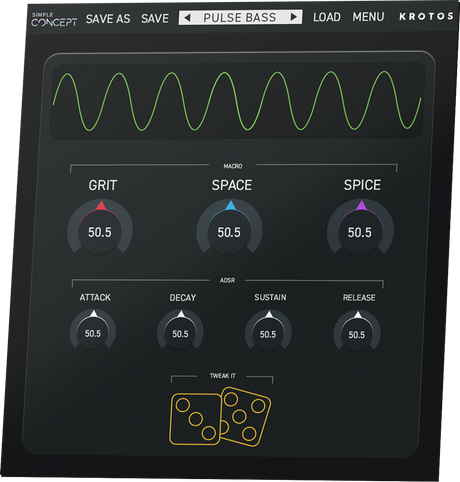
Task: Open the PULSE BASS preset selector
Action: pos(240,17)
